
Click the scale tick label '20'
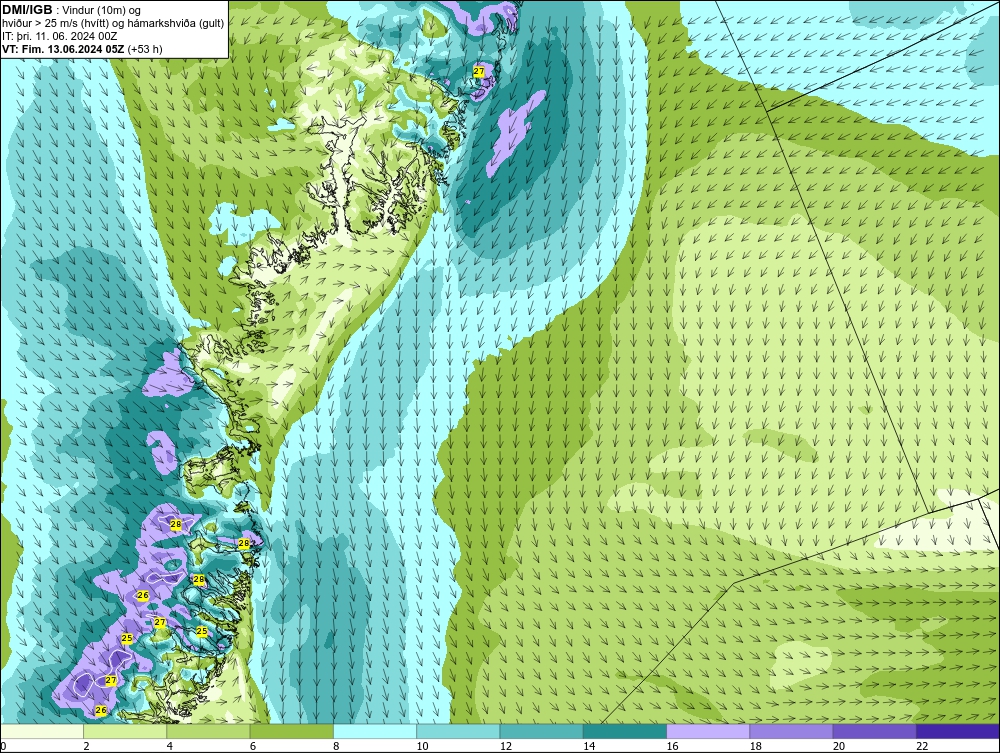pos(839,747)
